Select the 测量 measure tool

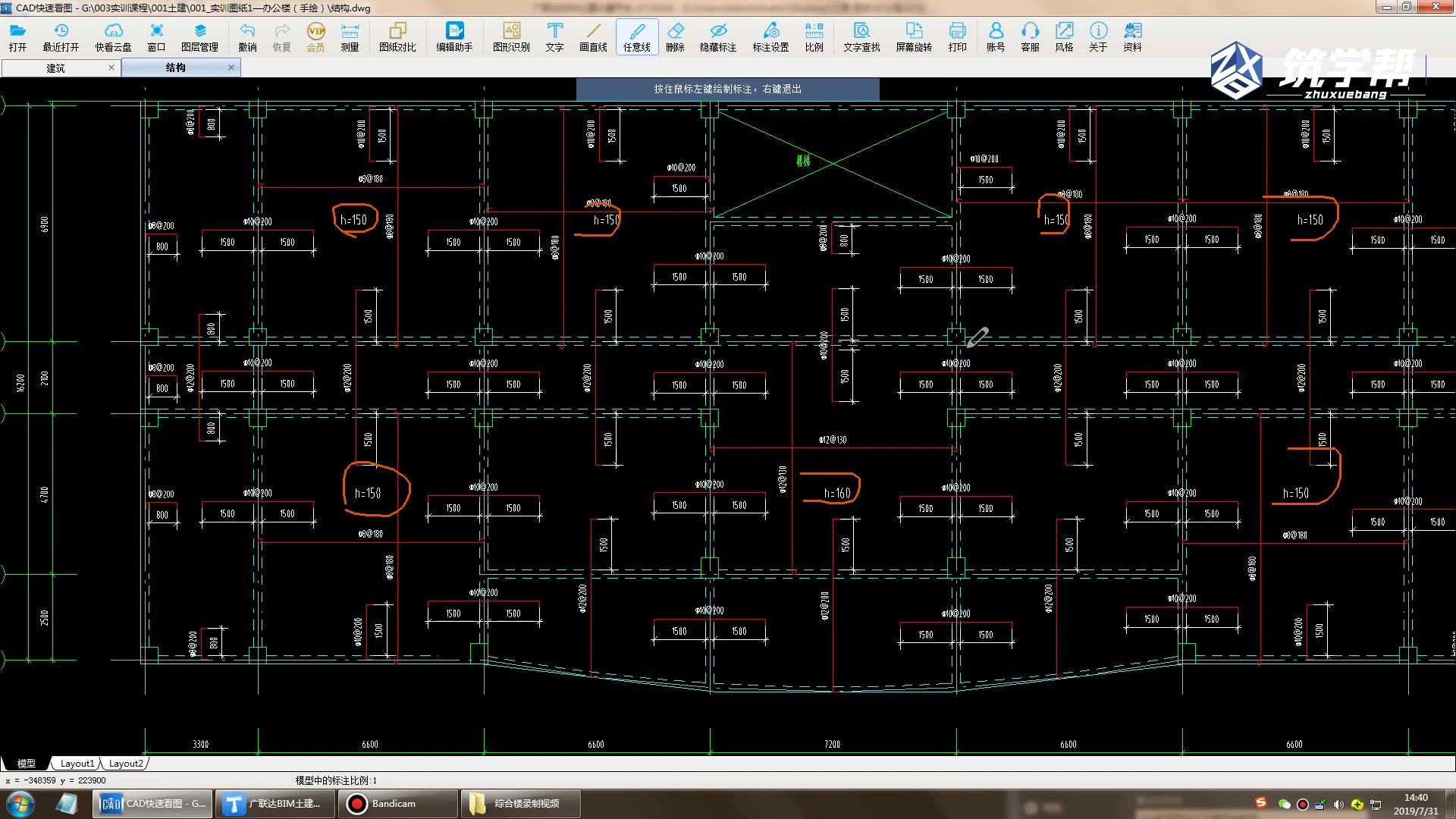[x=350, y=36]
